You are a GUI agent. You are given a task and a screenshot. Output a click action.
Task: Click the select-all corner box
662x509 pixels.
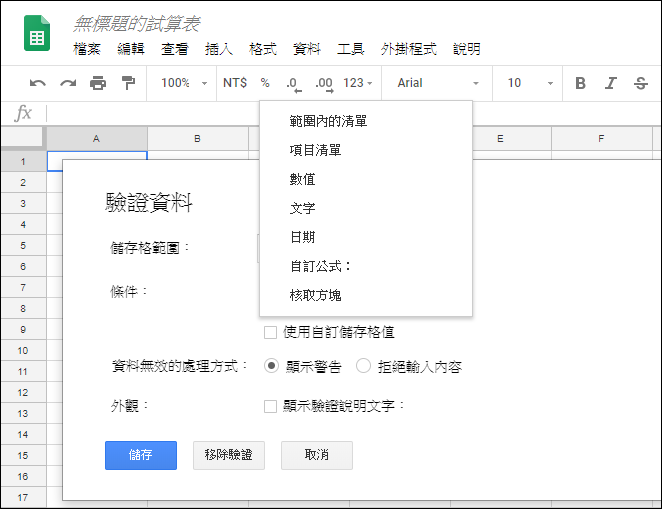coord(23,138)
